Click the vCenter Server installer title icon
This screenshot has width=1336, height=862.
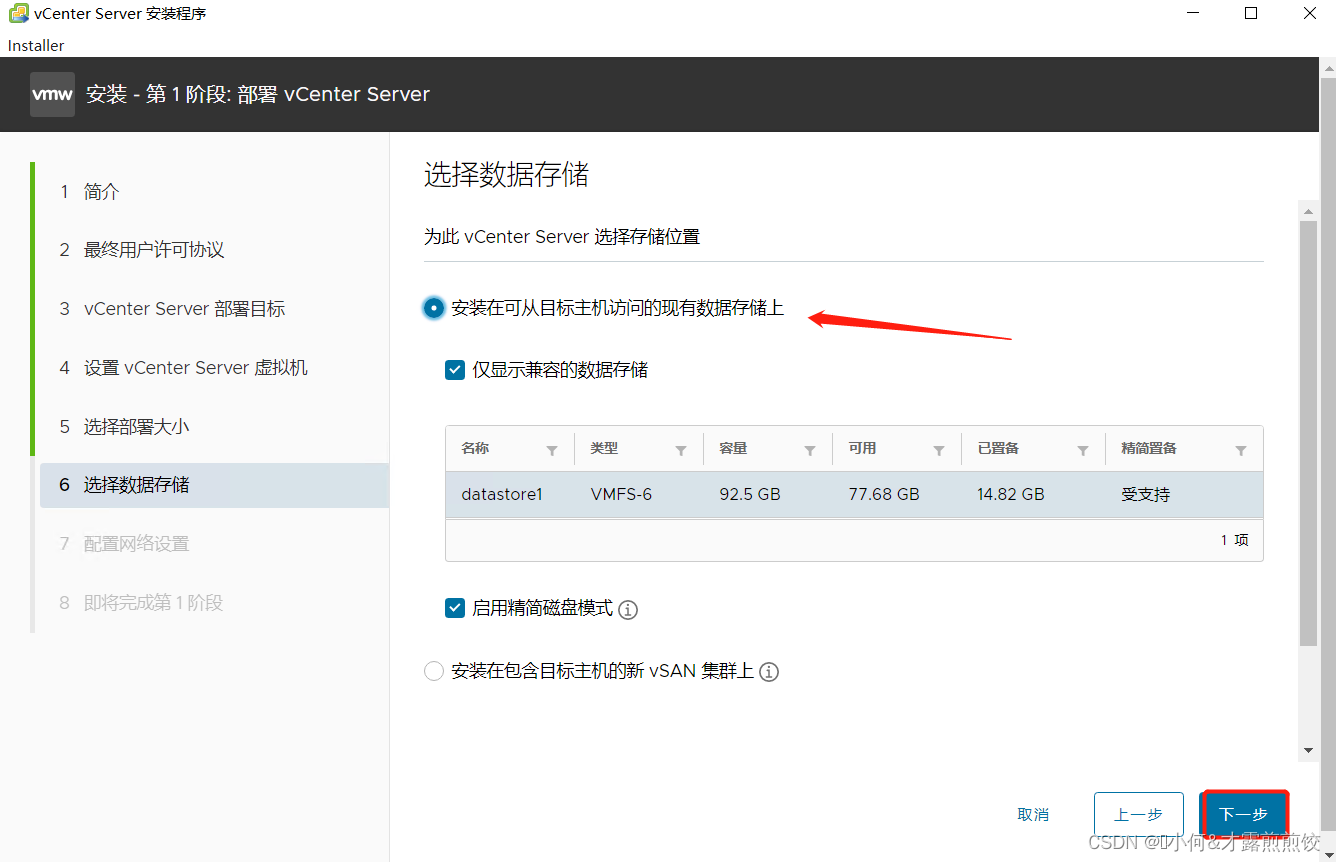click(x=19, y=15)
